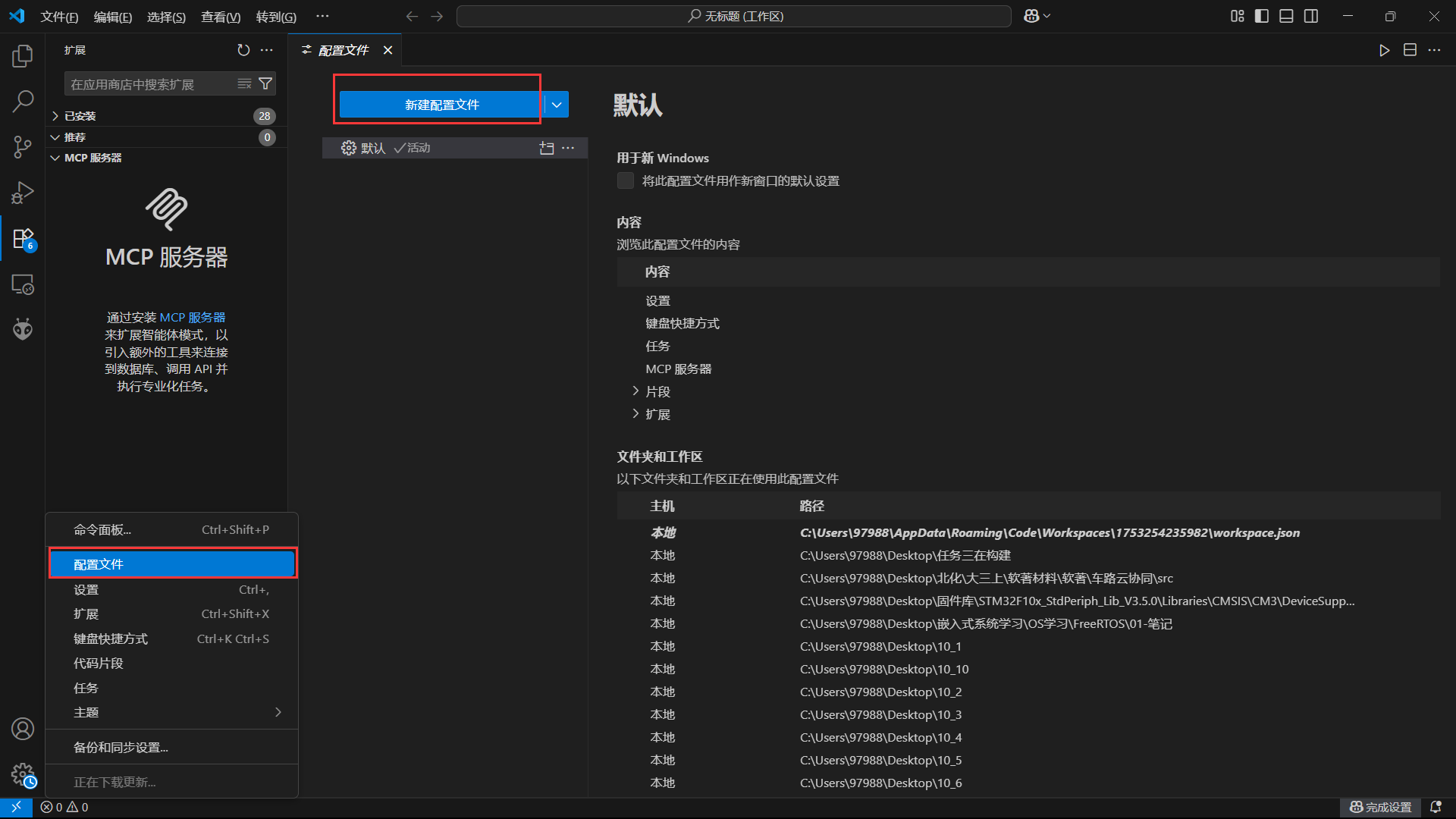Open Source Control view
The image size is (1456, 819).
click(23, 147)
